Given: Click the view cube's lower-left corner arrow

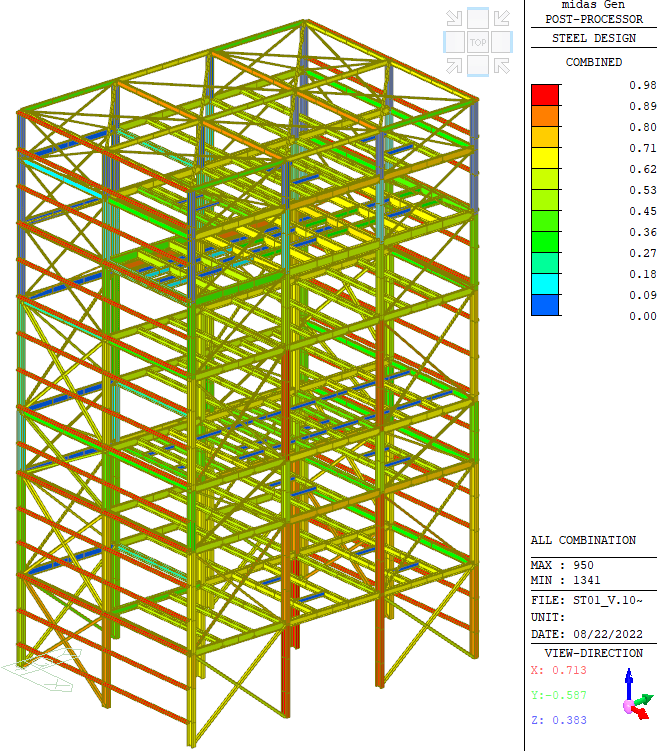Looking at the screenshot, I should [x=454, y=66].
